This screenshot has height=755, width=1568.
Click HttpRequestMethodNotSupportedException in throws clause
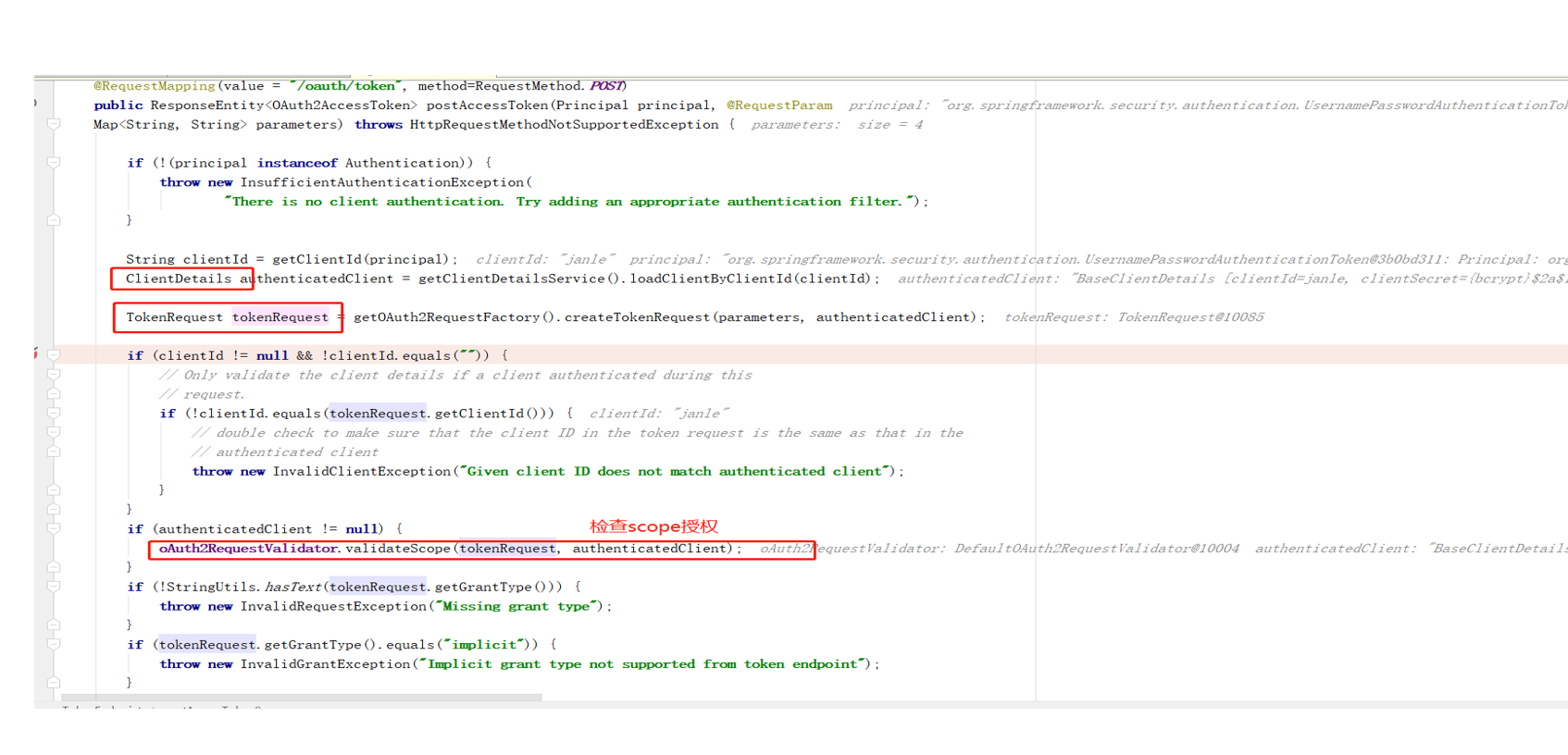pos(564,125)
